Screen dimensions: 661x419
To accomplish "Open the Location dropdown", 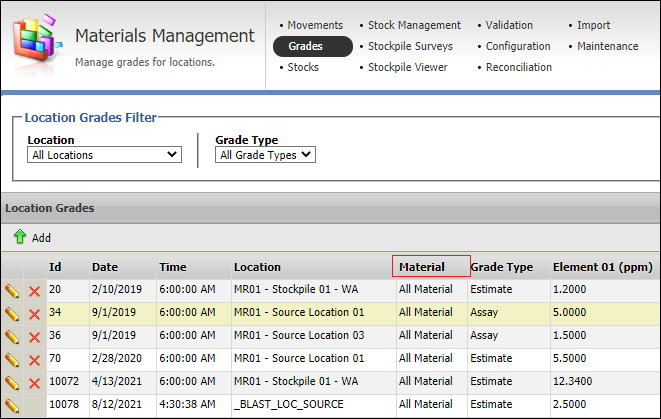I will point(104,155).
